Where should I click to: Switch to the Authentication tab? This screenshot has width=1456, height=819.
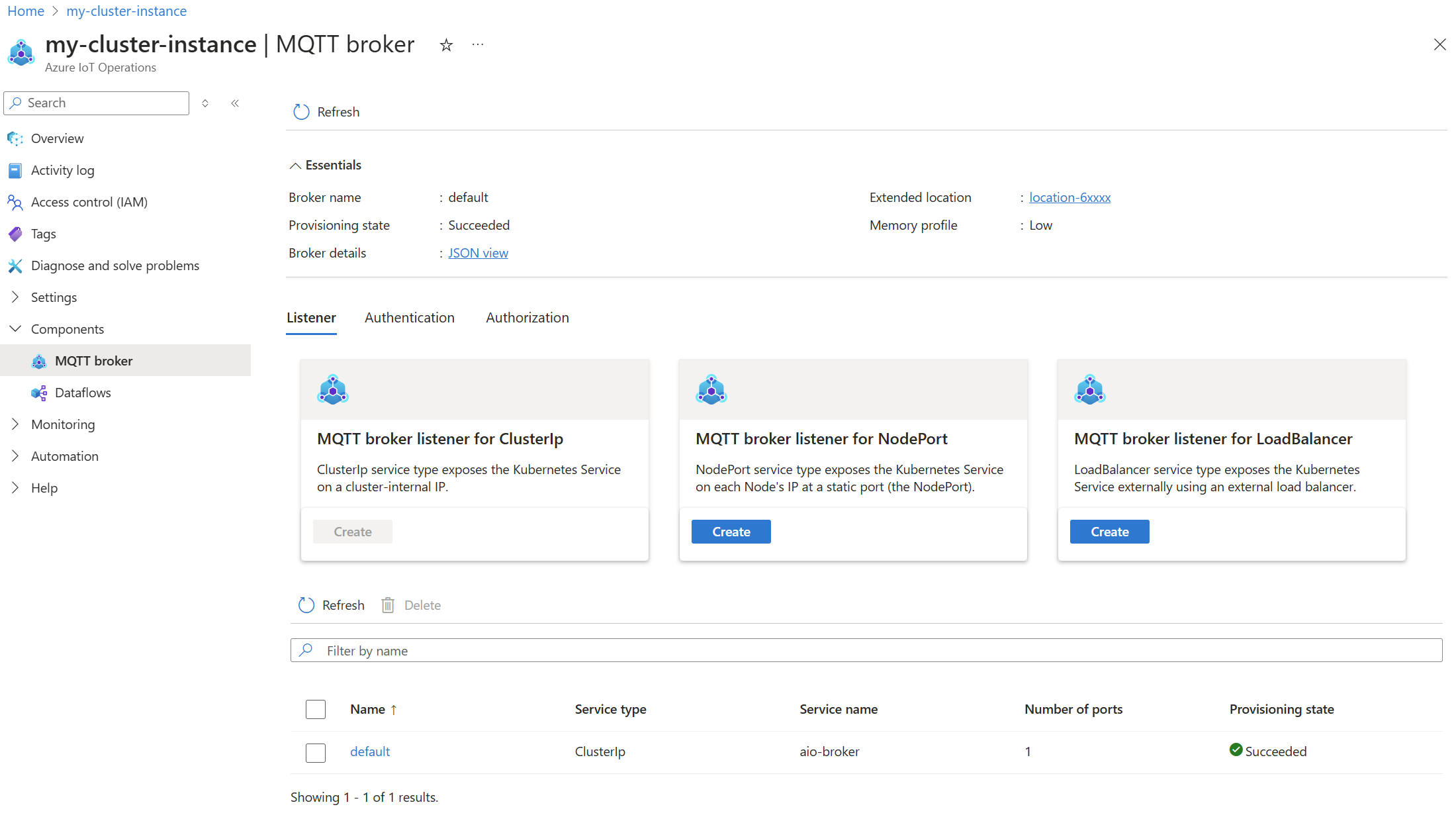pos(410,317)
